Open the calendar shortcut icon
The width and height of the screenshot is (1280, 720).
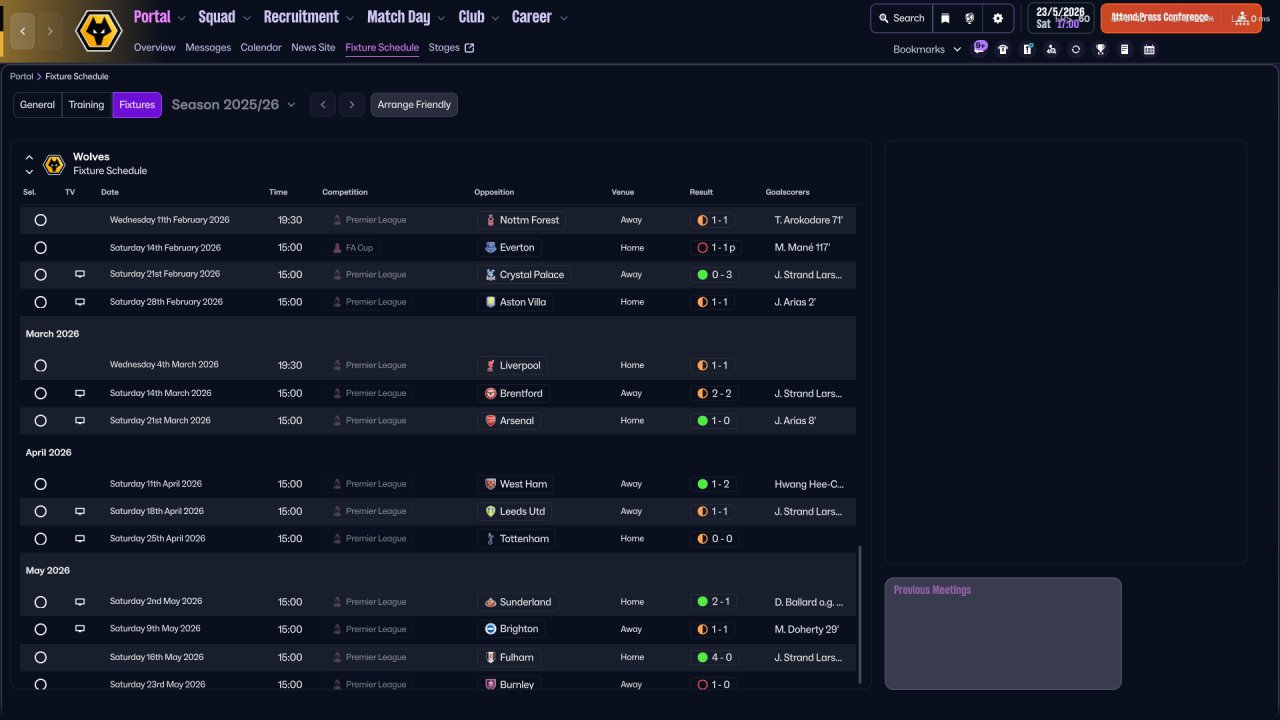(x=1149, y=49)
